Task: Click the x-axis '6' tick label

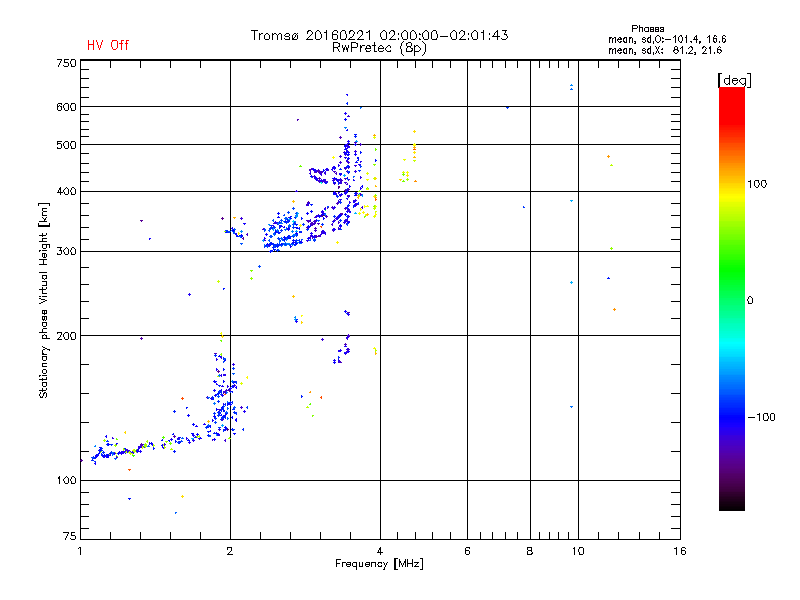Action: pyautogui.click(x=467, y=551)
